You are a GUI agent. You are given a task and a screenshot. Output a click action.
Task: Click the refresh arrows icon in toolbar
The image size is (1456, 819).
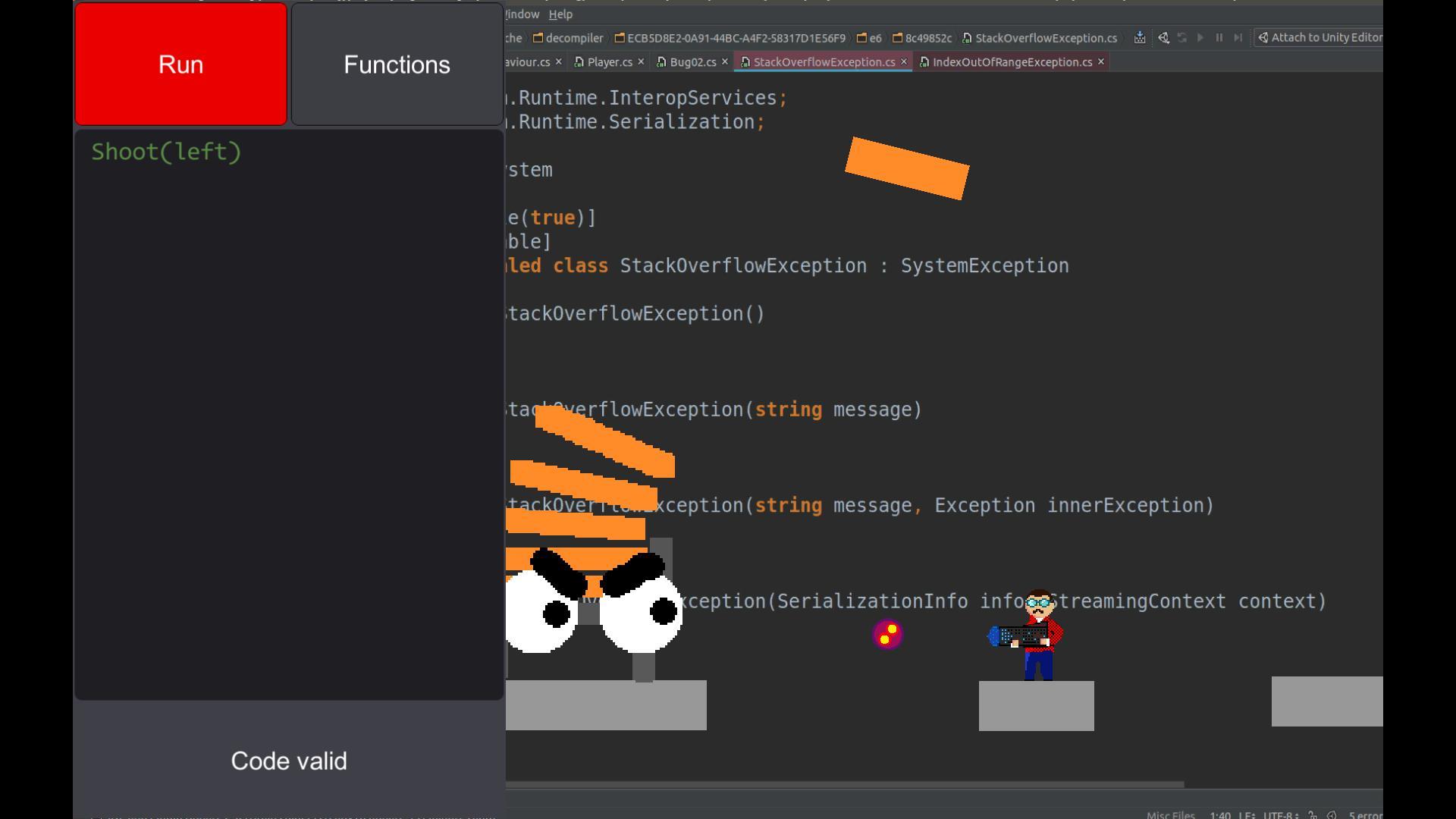1181,38
